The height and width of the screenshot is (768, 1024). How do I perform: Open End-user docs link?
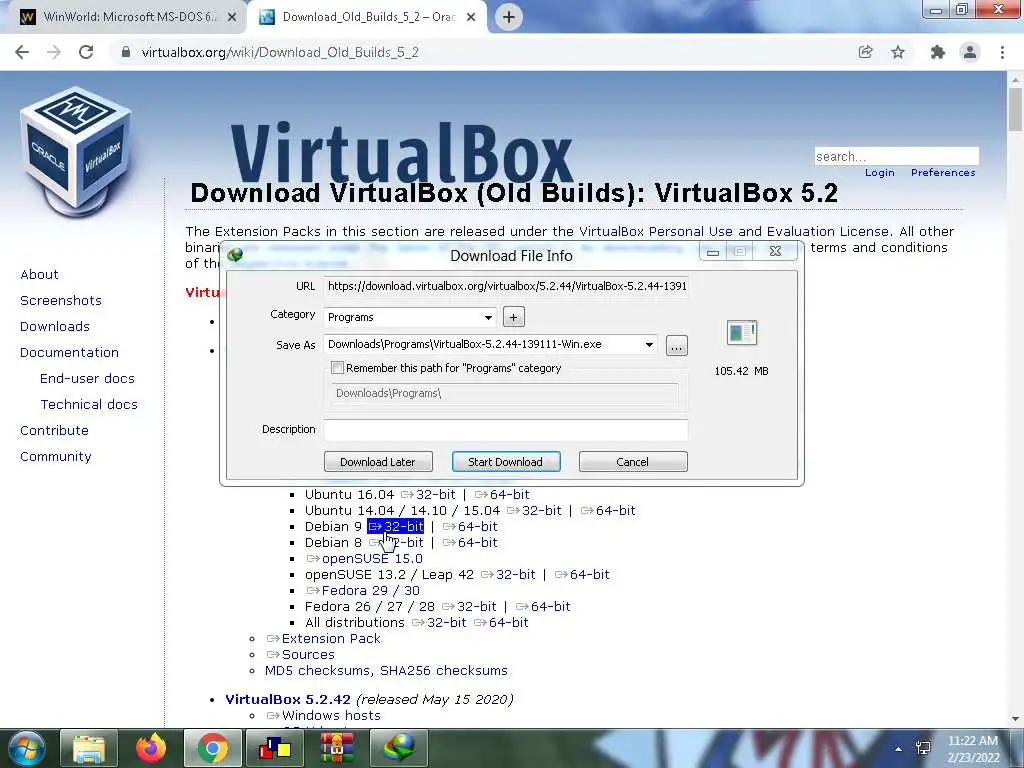(87, 379)
